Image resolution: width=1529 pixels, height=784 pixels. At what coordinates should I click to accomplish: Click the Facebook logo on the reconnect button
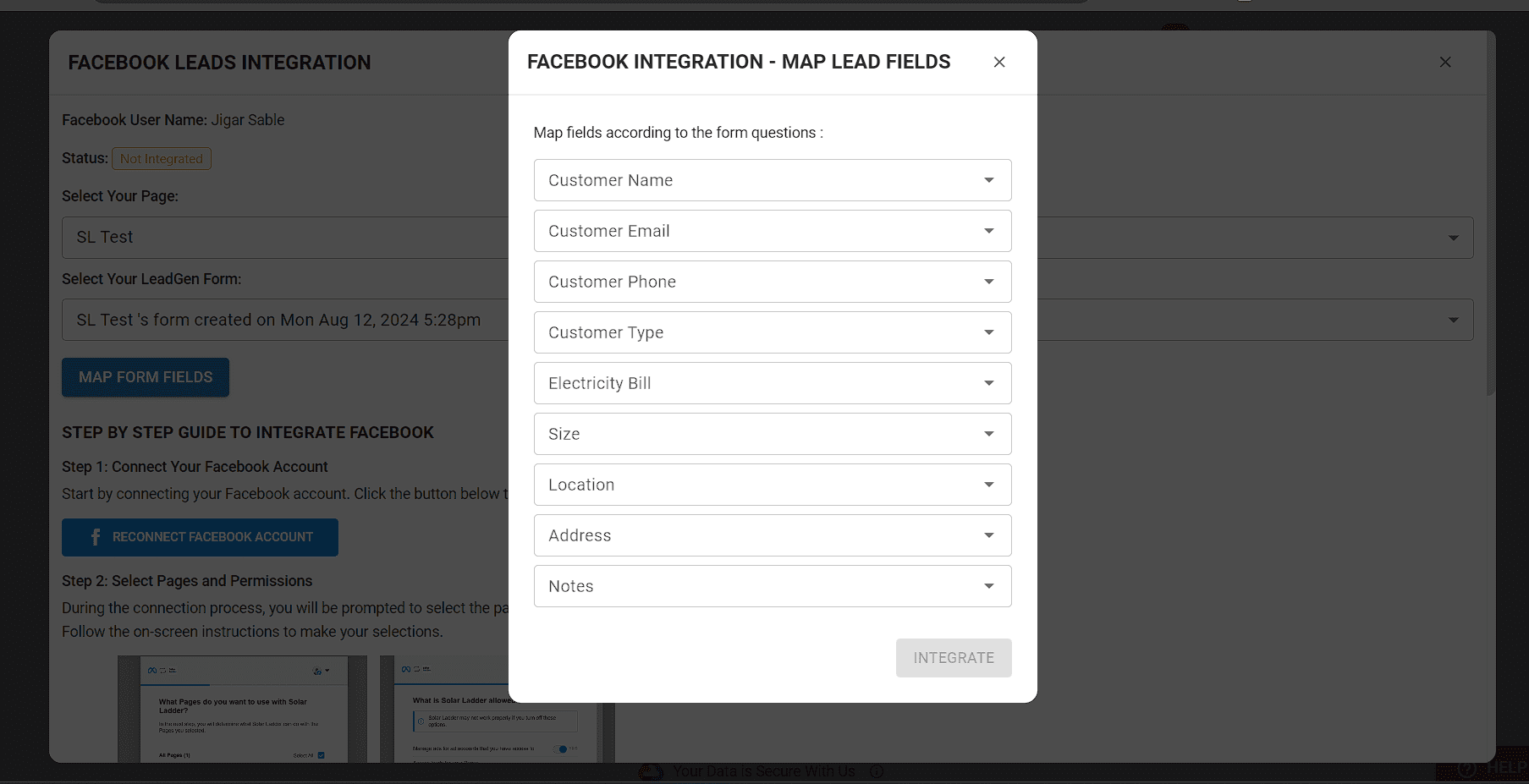[96, 537]
